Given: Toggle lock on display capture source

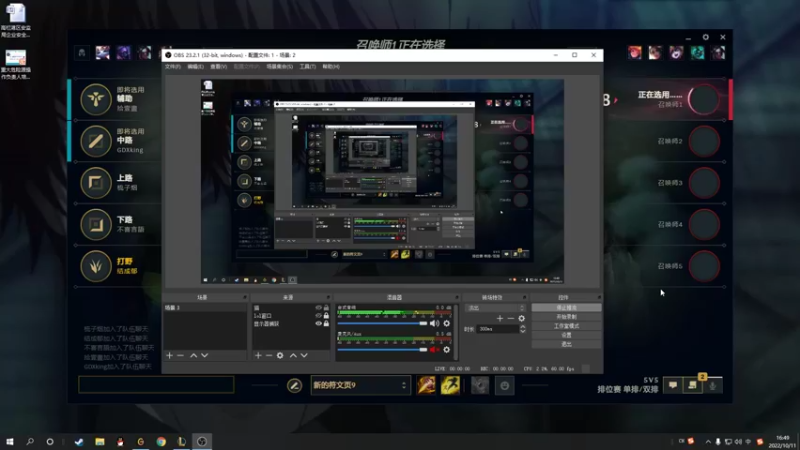Looking at the screenshot, I should pyautogui.click(x=326, y=323).
